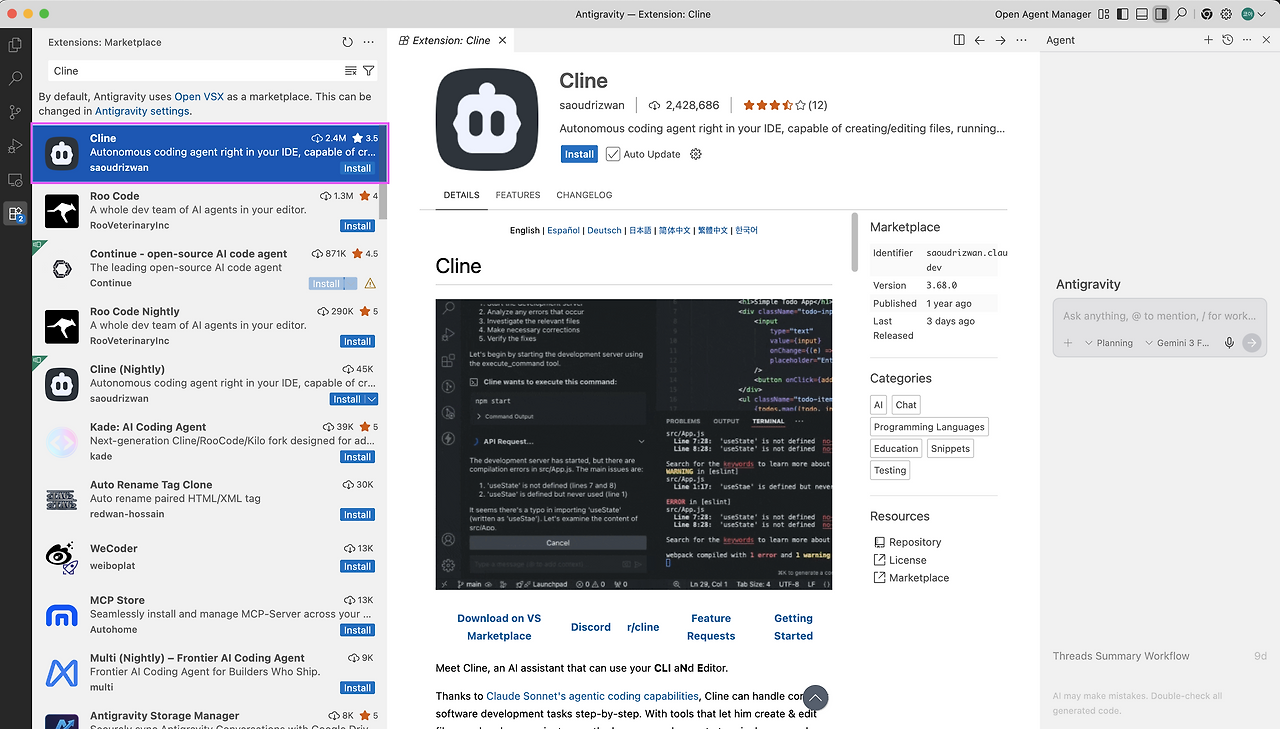The height and width of the screenshot is (729, 1280).
Task: Switch to the CHANGELOG tab
Action: point(584,195)
